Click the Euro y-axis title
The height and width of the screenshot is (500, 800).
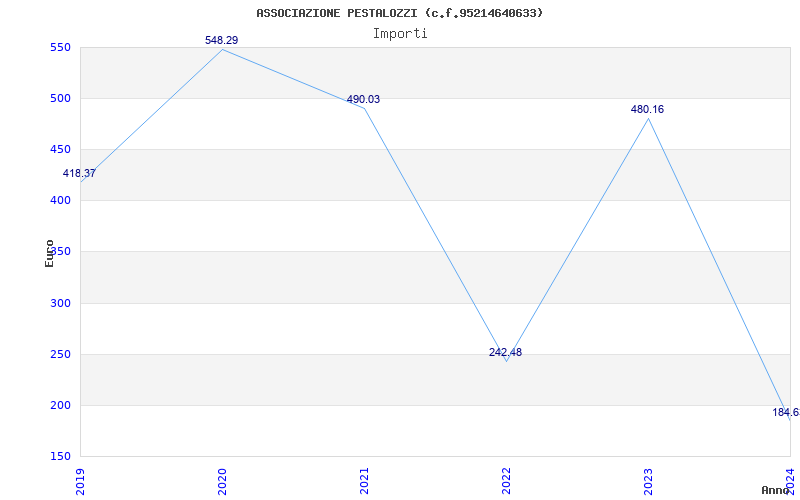[49, 254]
